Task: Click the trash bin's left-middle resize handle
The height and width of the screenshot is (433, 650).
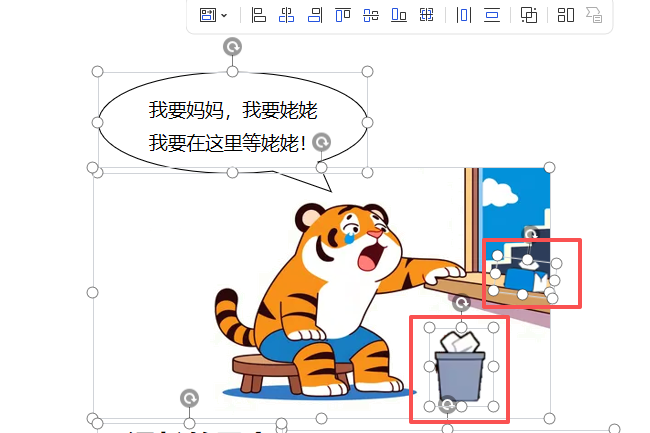Action: click(429, 366)
